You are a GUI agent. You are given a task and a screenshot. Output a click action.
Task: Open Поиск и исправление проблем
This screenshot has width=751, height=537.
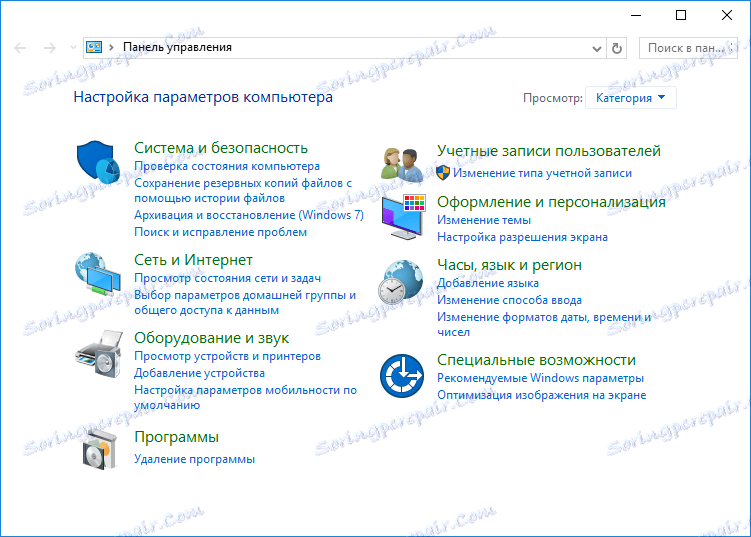click(x=220, y=232)
